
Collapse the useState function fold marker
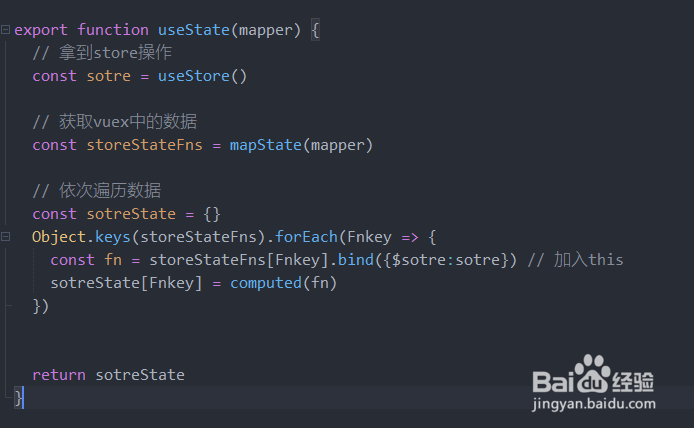(6, 30)
